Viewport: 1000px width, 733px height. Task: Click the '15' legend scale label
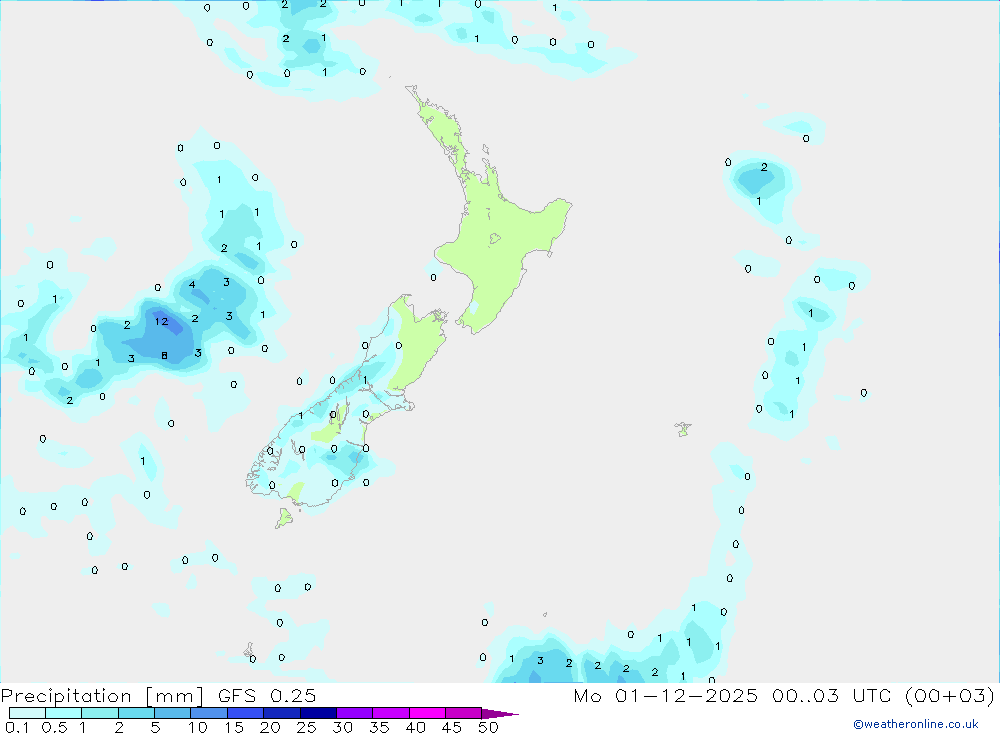pos(234,727)
